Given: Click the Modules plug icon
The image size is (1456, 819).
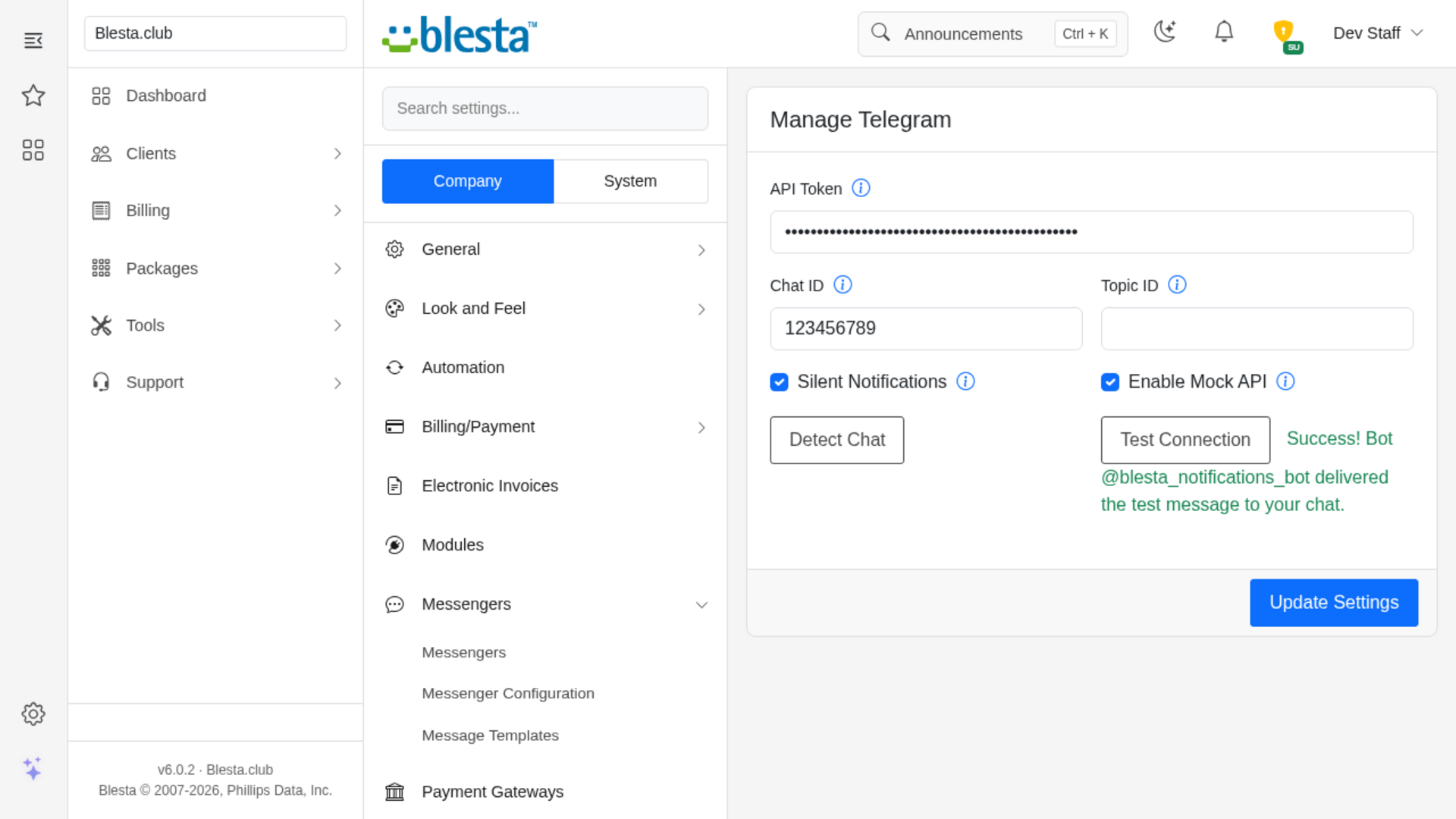Looking at the screenshot, I should pos(394,545).
